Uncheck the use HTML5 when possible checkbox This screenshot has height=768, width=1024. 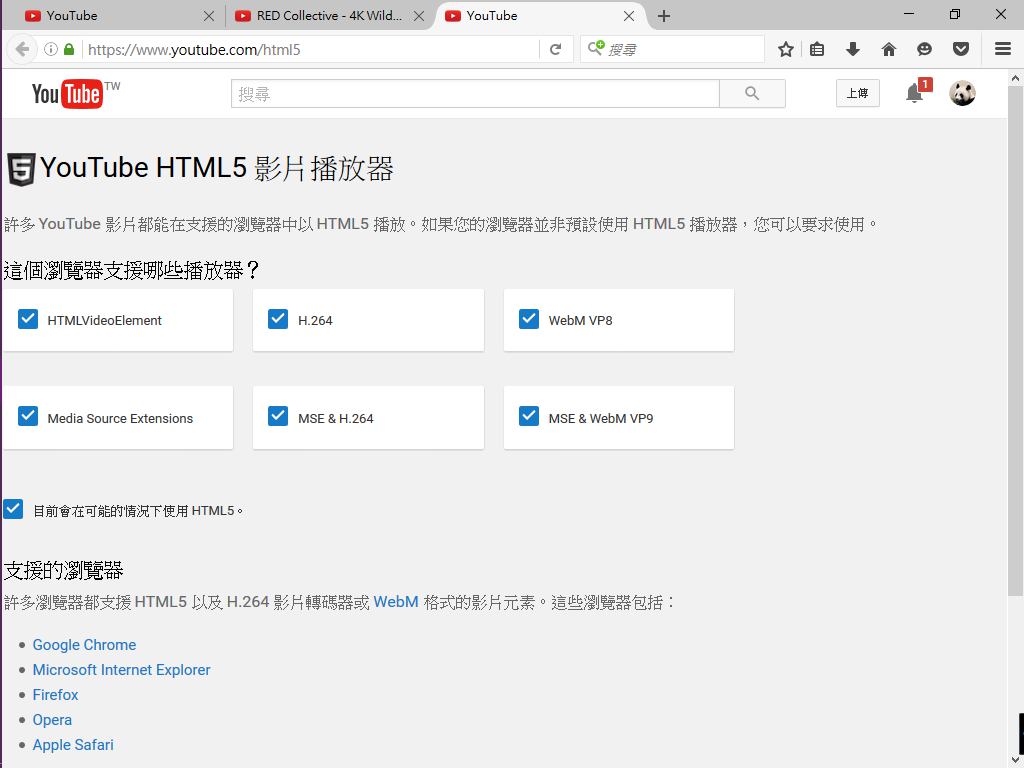click(13, 509)
